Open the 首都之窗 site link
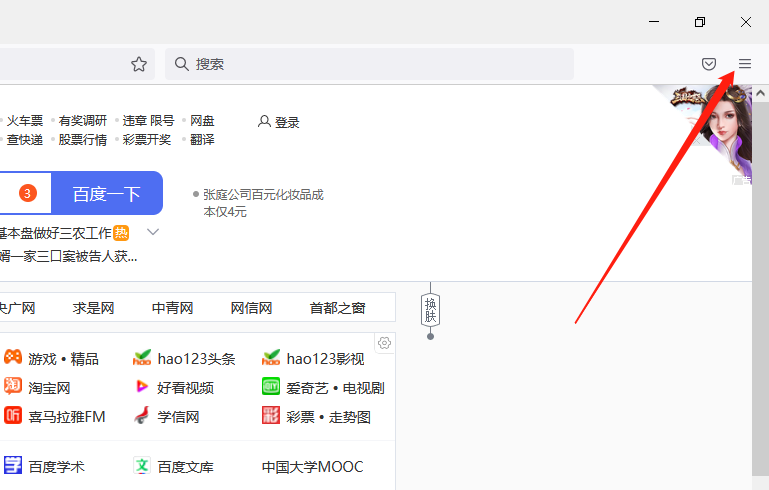 337,308
